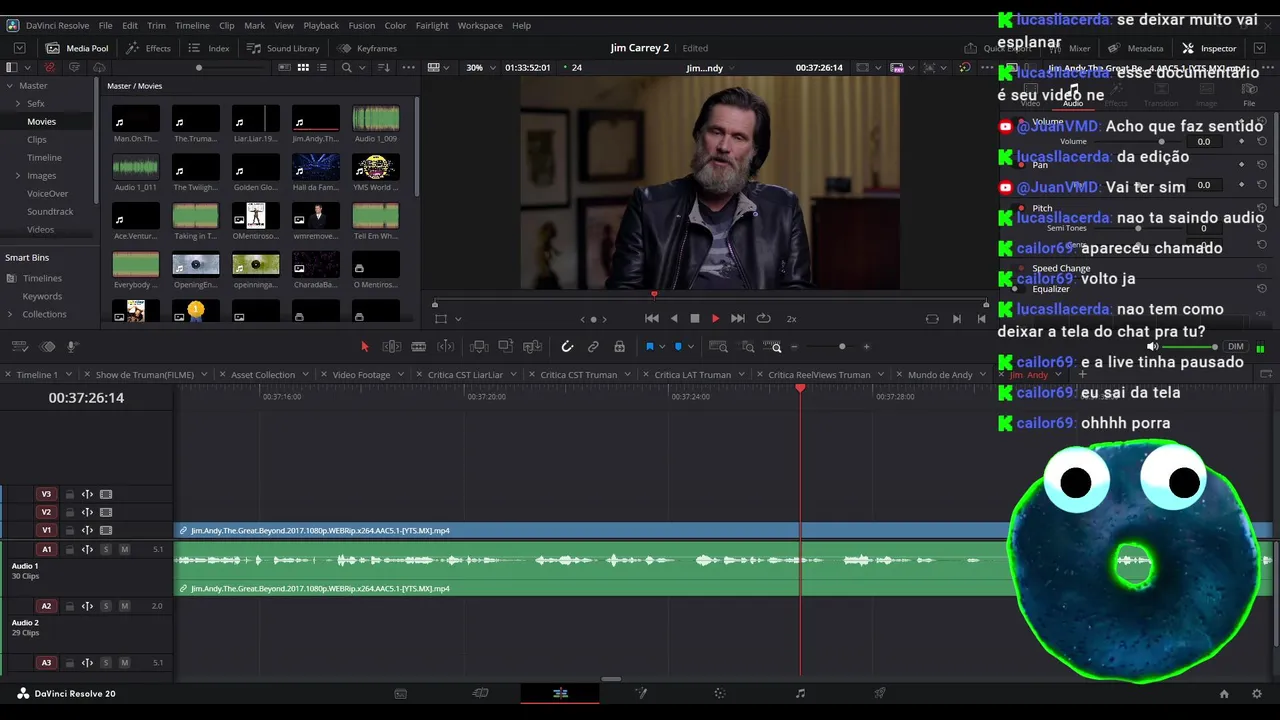Viewport: 1280px width, 720px height.
Task: Play forward in the viewer
Action: click(715, 318)
